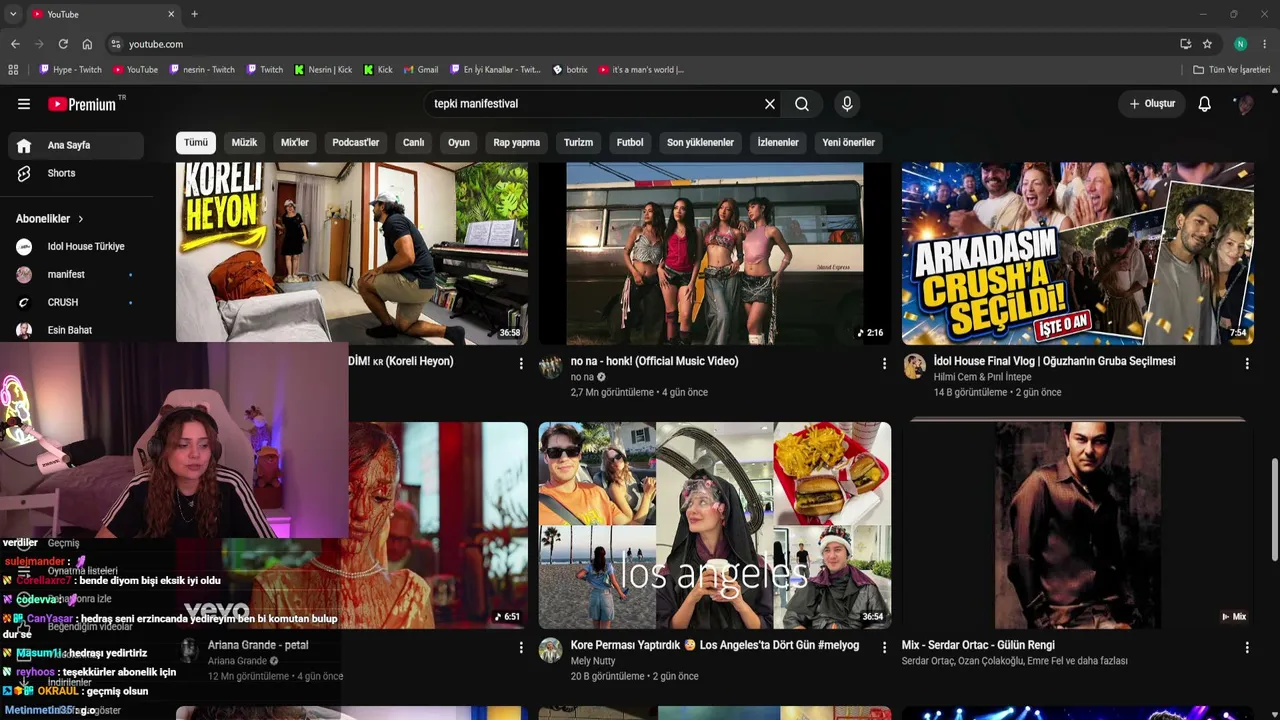1280x720 pixels.
Task: Select the Müzik filter chip
Action: point(244,143)
